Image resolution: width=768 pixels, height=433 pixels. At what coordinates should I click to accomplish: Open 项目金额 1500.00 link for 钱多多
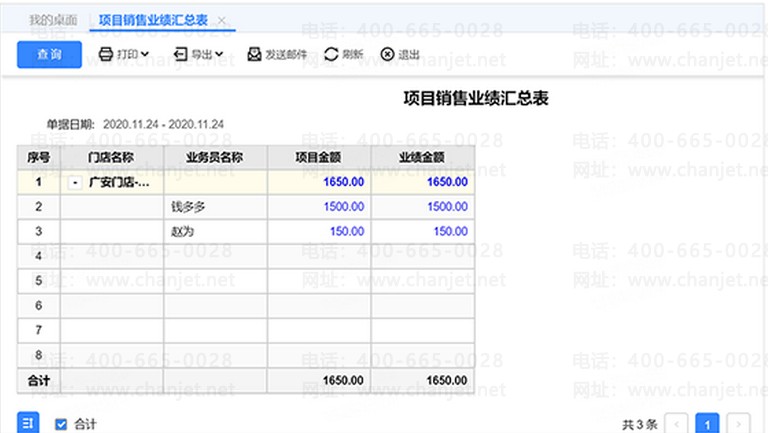[344, 207]
